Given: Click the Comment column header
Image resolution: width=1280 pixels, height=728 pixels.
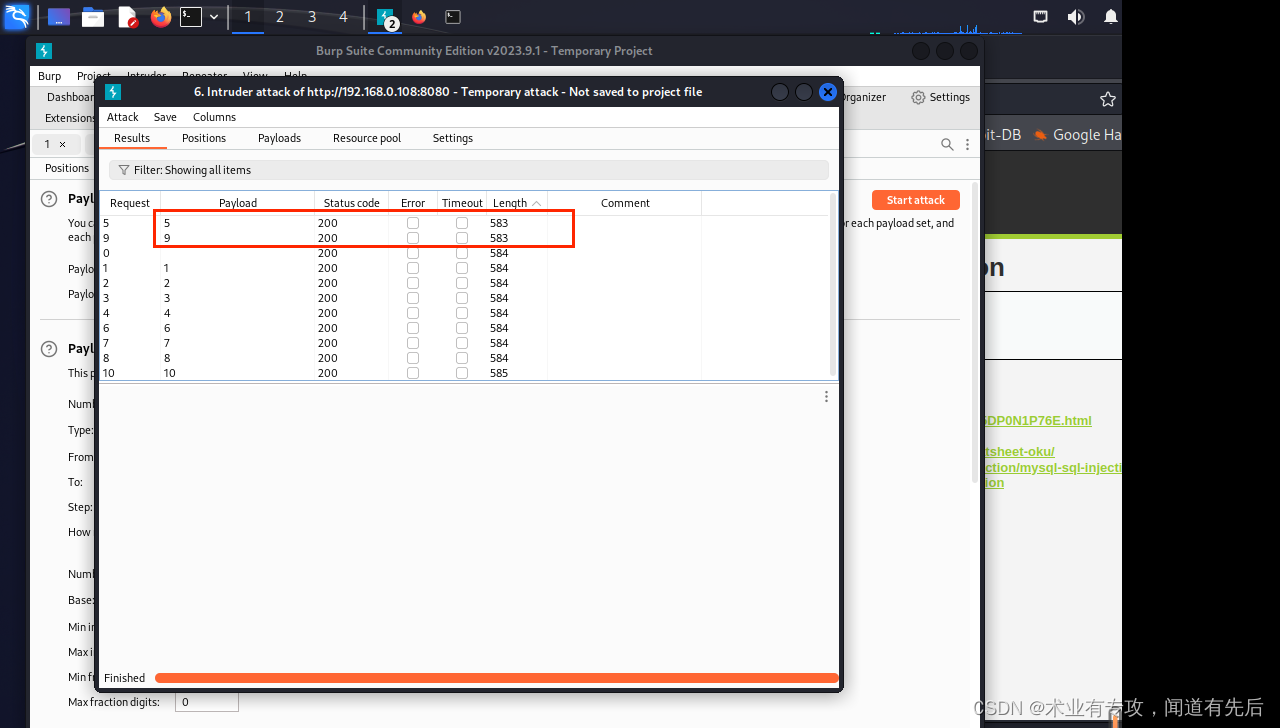Looking at the screenshot, I should (x=625, y=203).
